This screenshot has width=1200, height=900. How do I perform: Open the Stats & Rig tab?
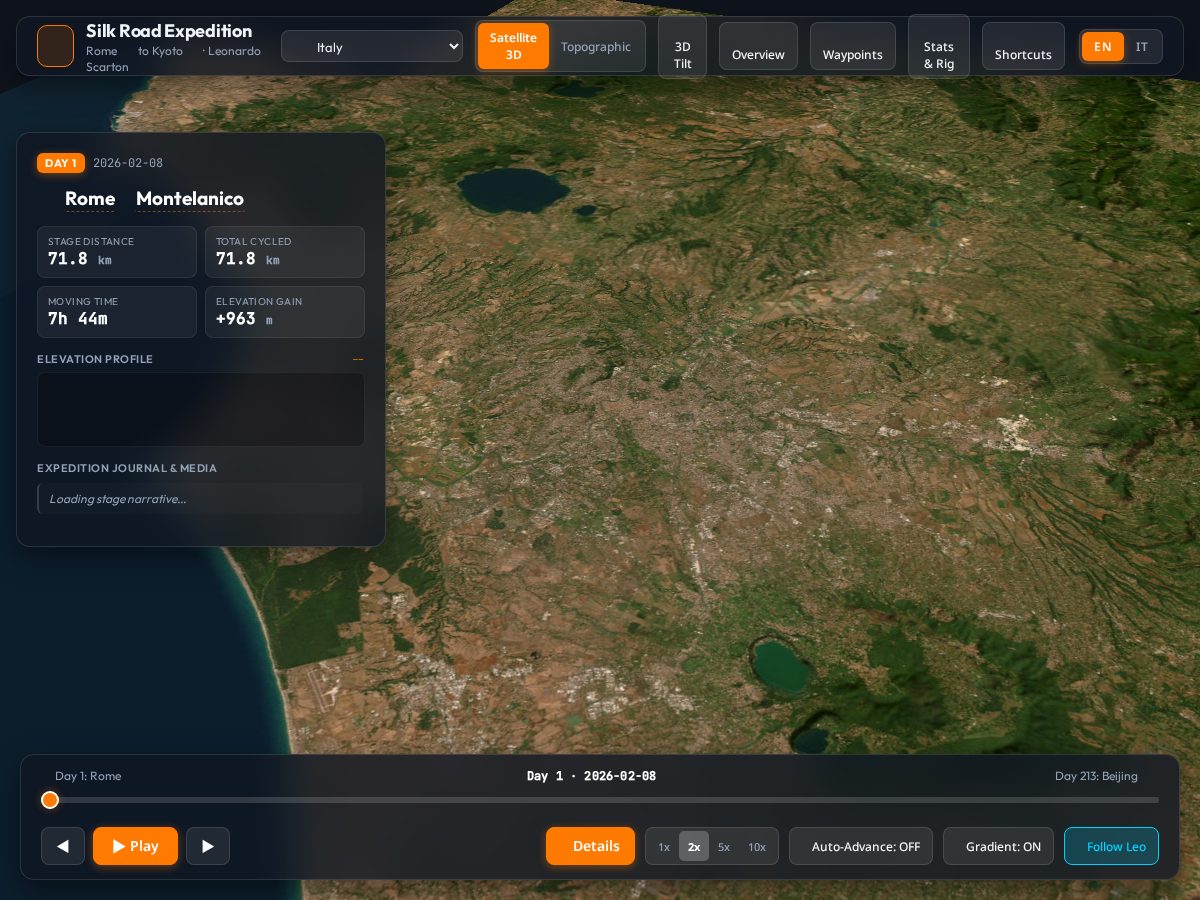939,47
